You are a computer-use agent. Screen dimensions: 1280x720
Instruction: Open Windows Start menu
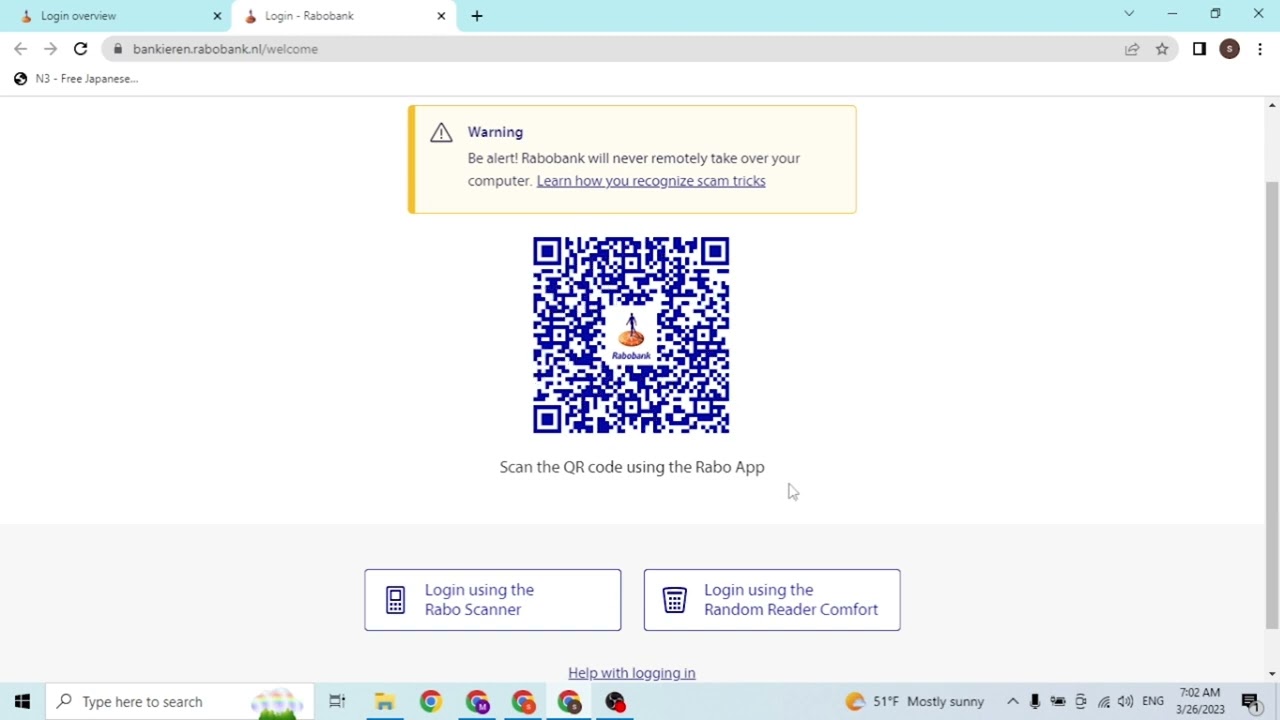click(x=22, y=702)
